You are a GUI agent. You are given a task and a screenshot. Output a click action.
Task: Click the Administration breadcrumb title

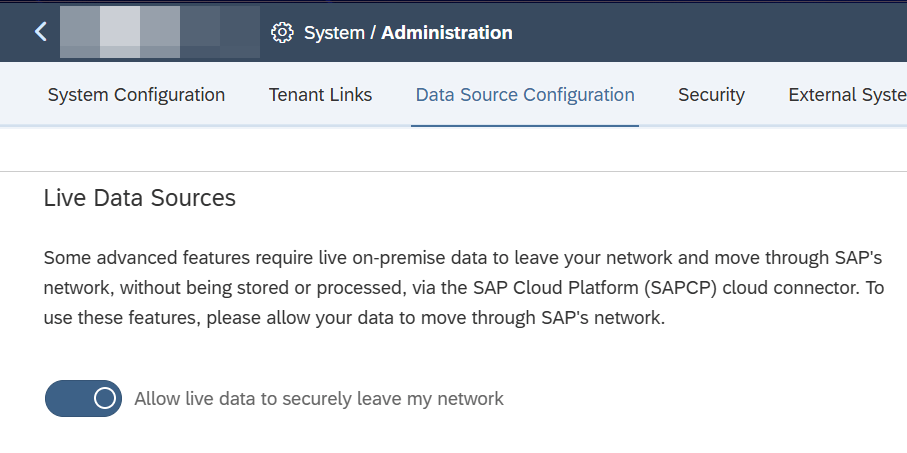pyautogui.click(x=447, y=33)
